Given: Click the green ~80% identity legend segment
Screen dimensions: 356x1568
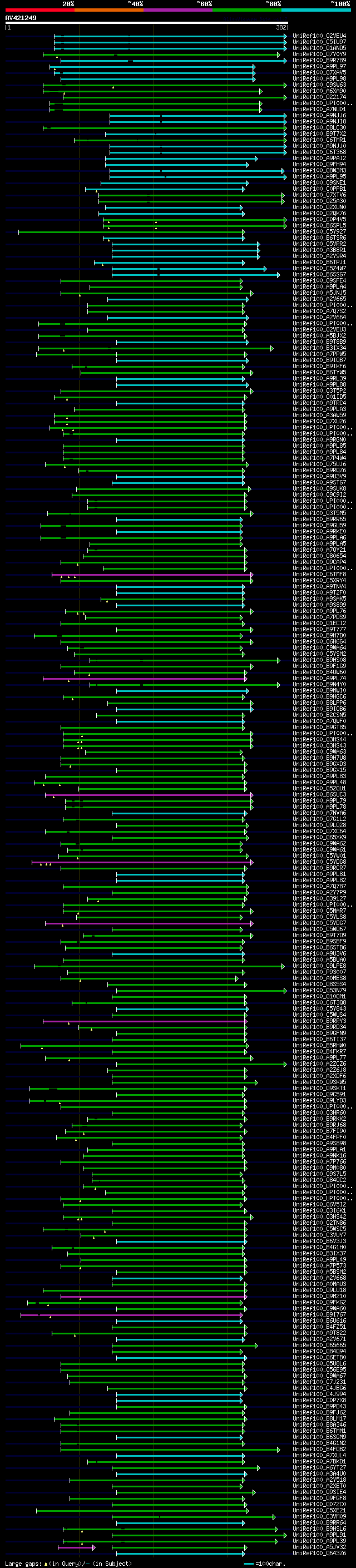Looking at the screenshot, I should (247, 10).
